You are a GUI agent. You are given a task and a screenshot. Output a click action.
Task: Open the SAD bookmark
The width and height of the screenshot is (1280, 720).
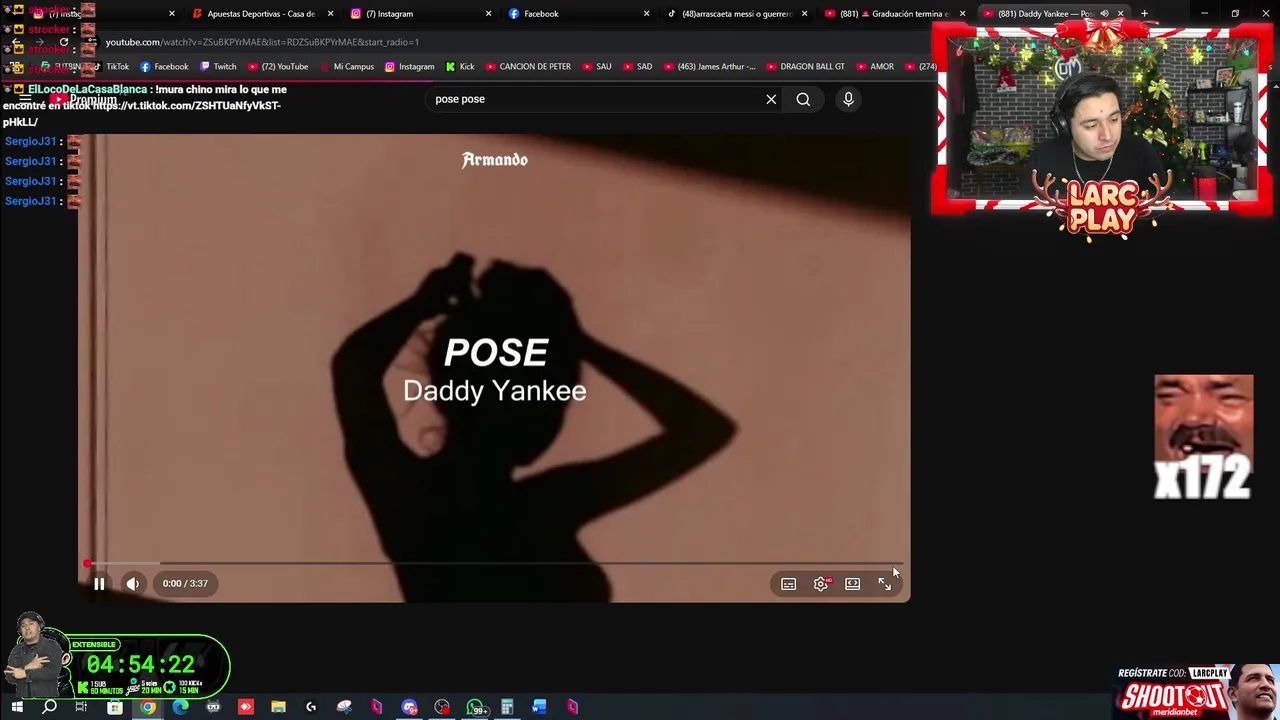637,67
